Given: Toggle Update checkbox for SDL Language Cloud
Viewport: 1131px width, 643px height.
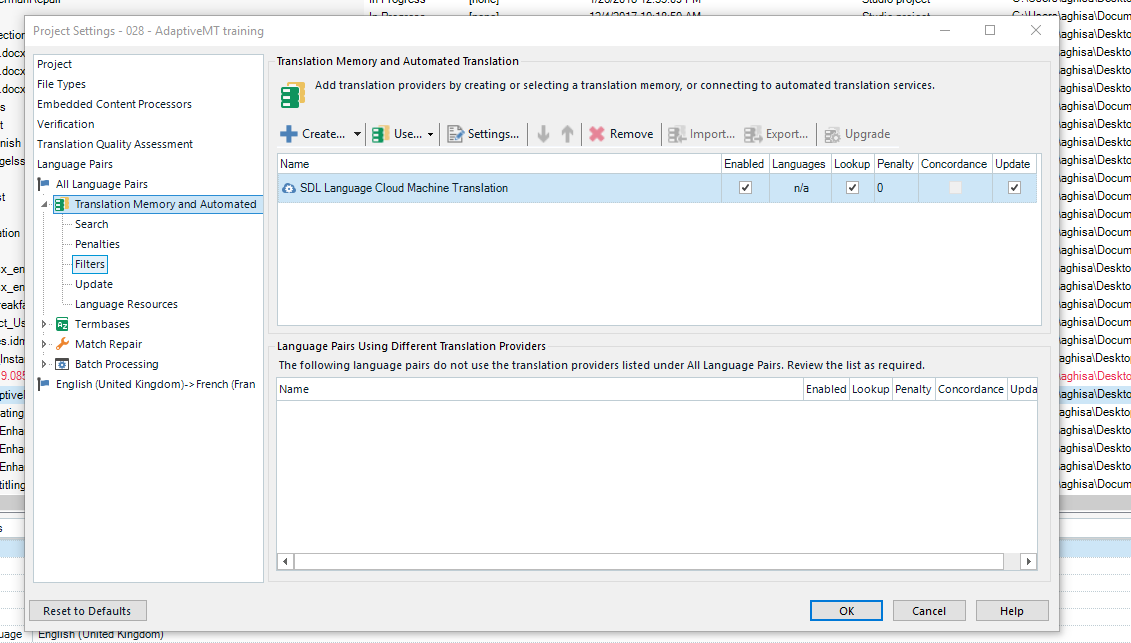Looking at the screenshot, I should (1014, 188).
